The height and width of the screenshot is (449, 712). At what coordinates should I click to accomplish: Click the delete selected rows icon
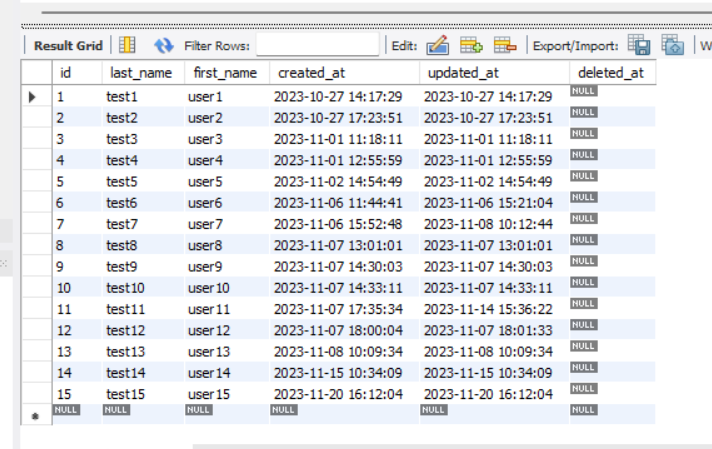505,45
